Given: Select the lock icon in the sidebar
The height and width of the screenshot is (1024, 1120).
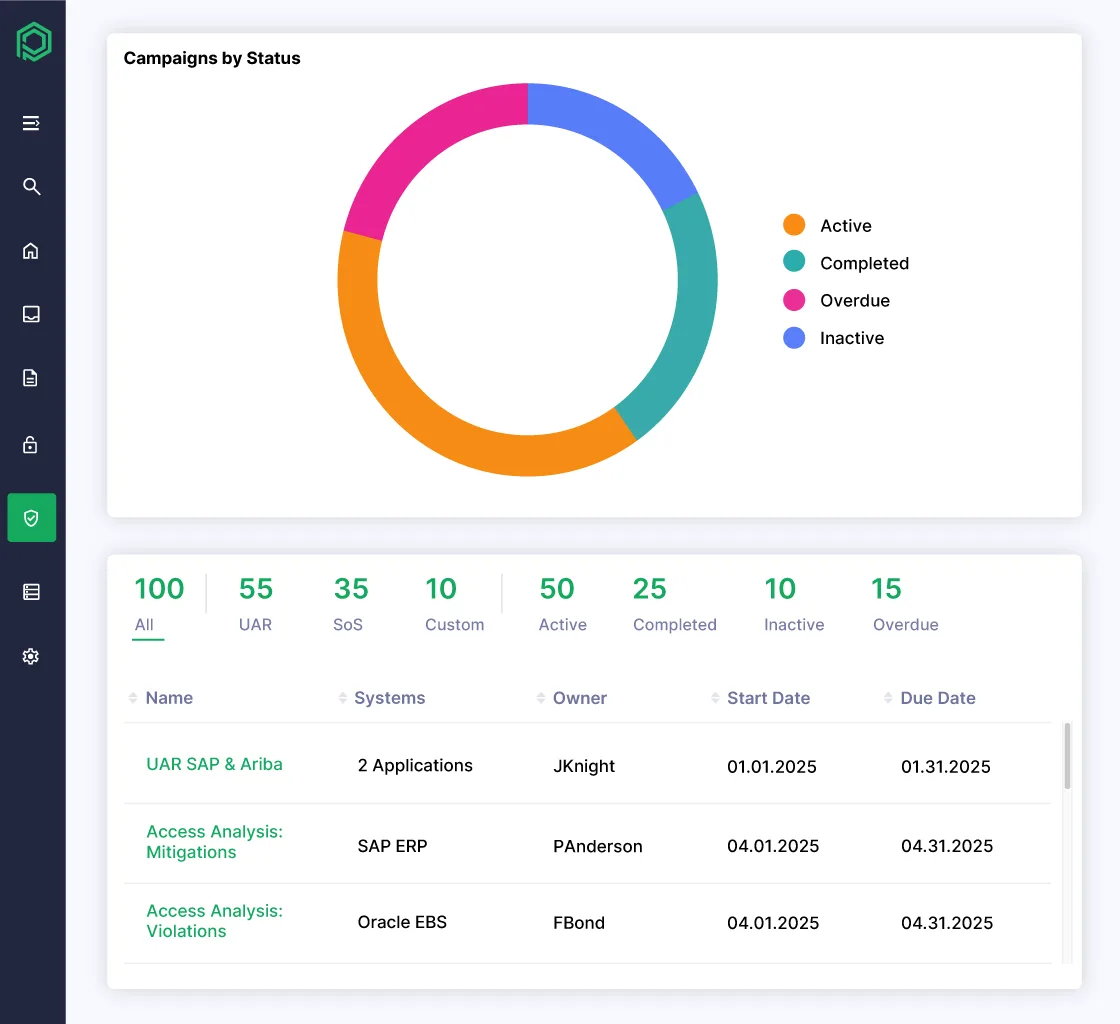Looking at the screenshot, I should (x=30, y=443).
